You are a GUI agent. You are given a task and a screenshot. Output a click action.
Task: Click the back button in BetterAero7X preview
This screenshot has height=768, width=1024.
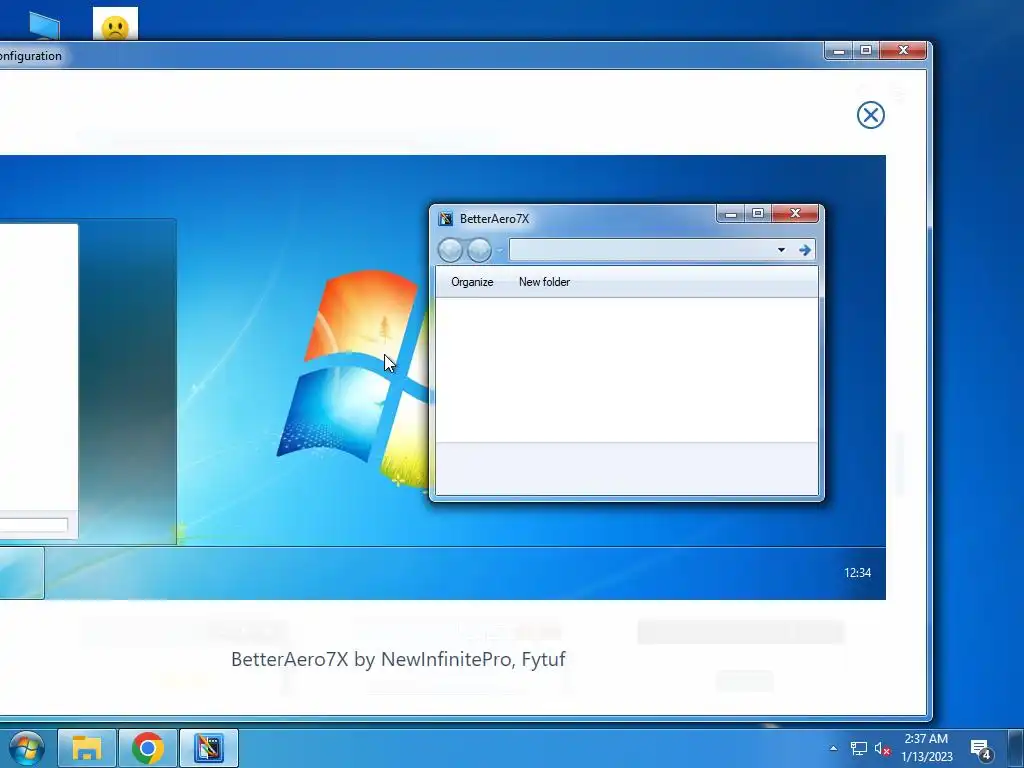click(450, 250)
